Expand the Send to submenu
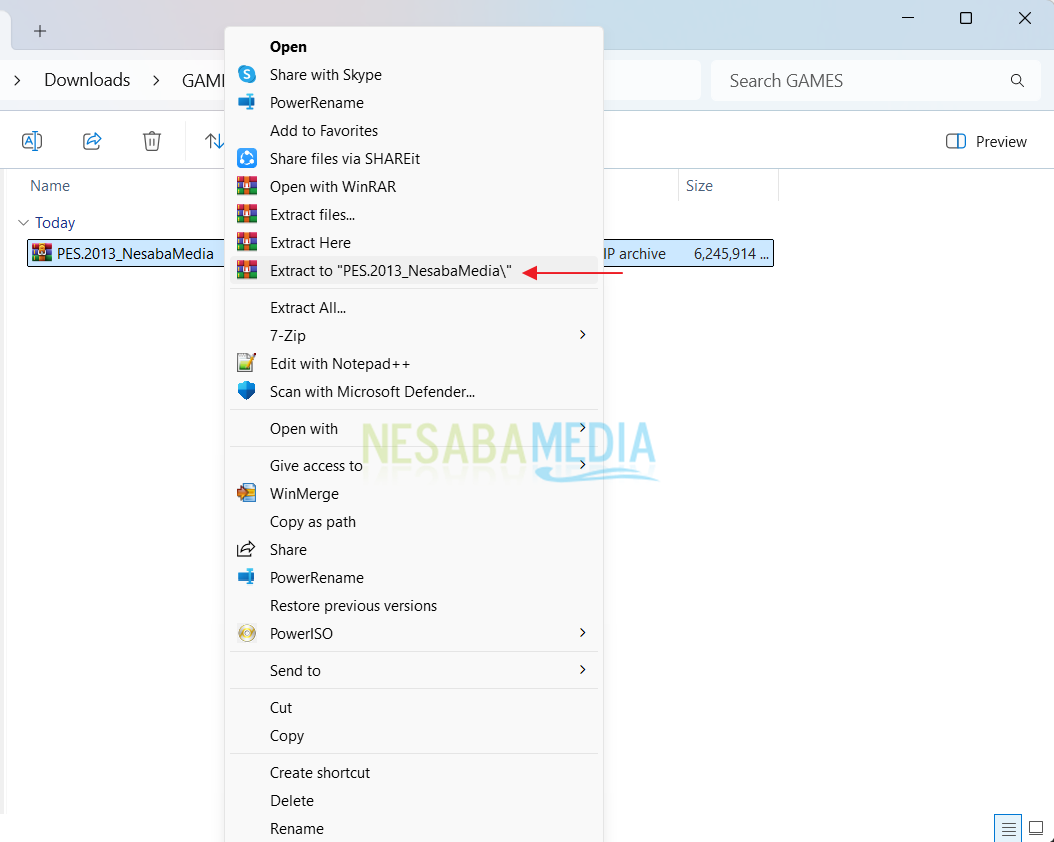Screen dimensions: 1054x842 583,669
